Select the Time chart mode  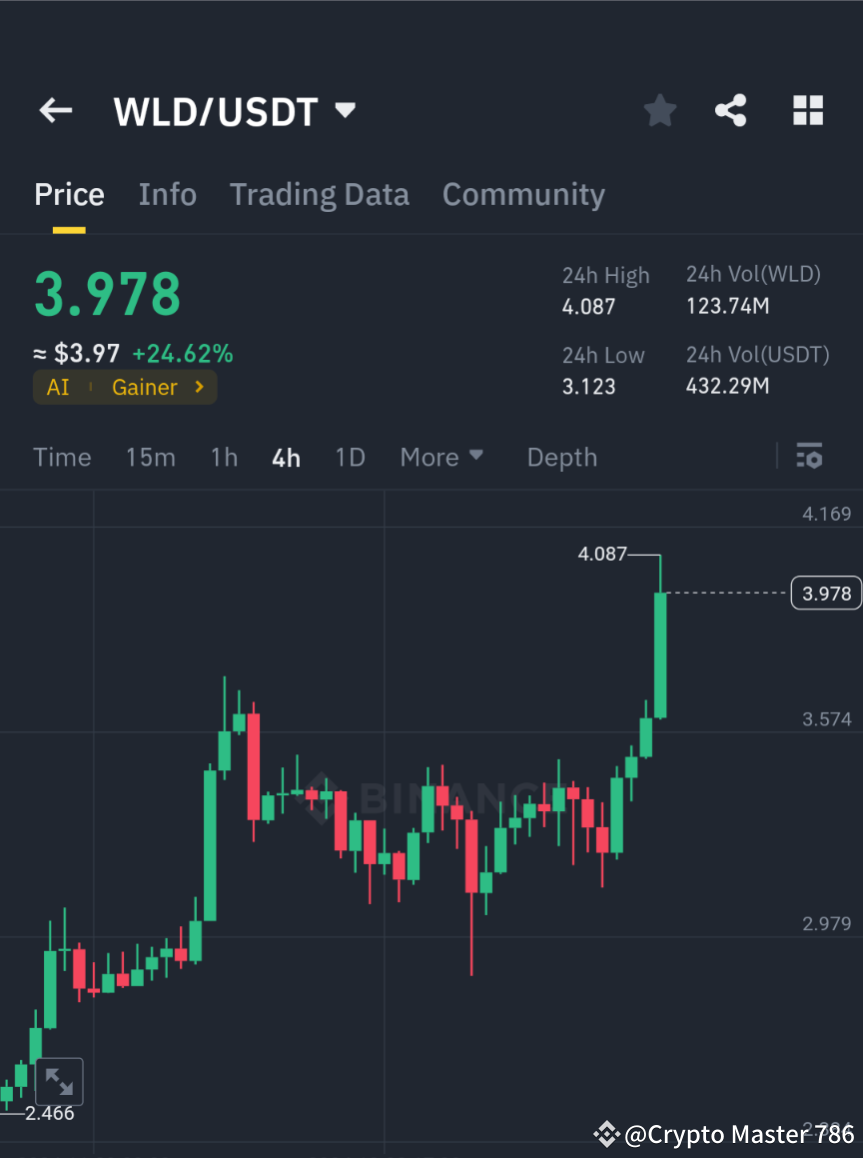(x=62, y=456)
